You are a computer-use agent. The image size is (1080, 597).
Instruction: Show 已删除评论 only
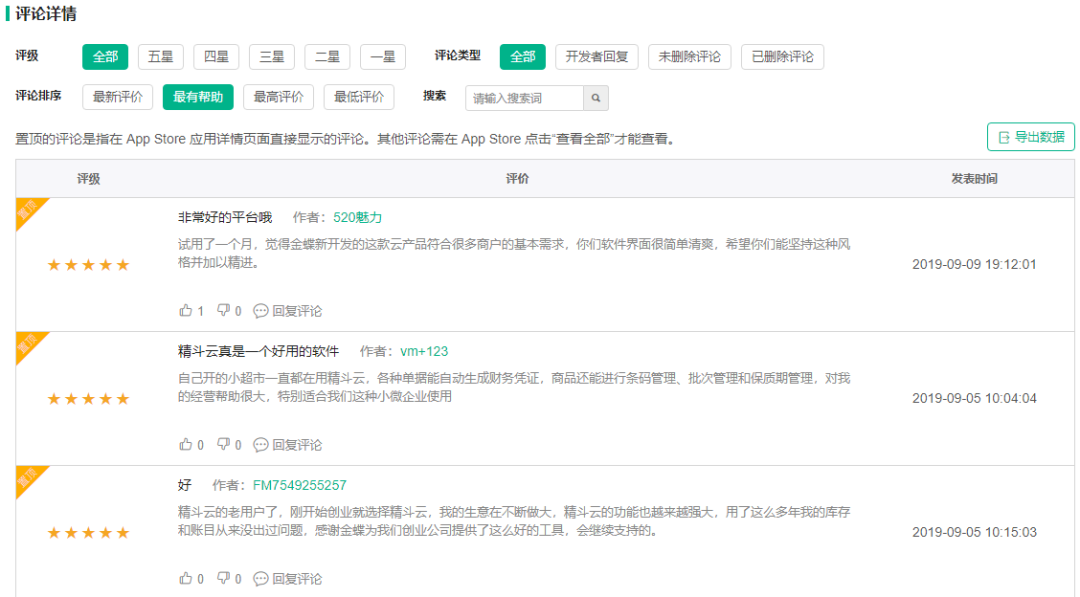[x=782, y=56]
